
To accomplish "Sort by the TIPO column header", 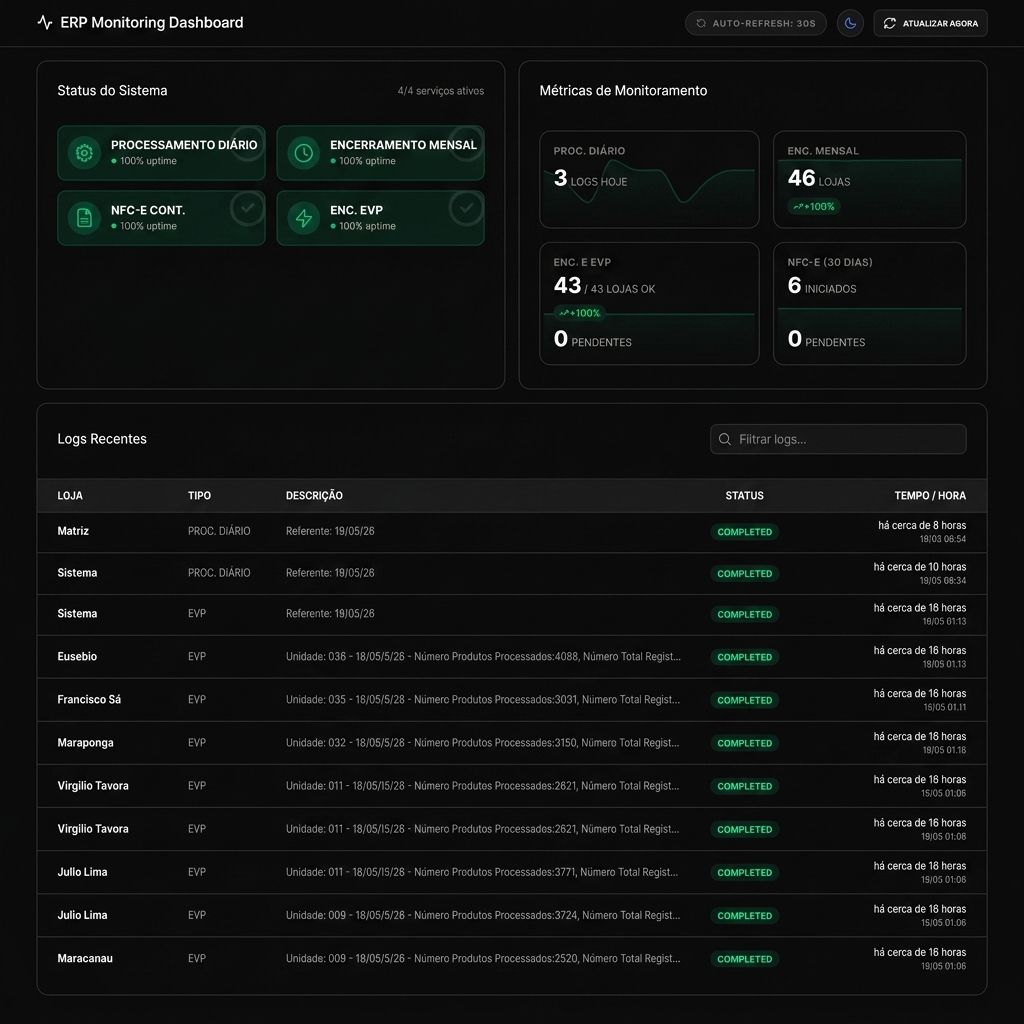I will 199,496.
